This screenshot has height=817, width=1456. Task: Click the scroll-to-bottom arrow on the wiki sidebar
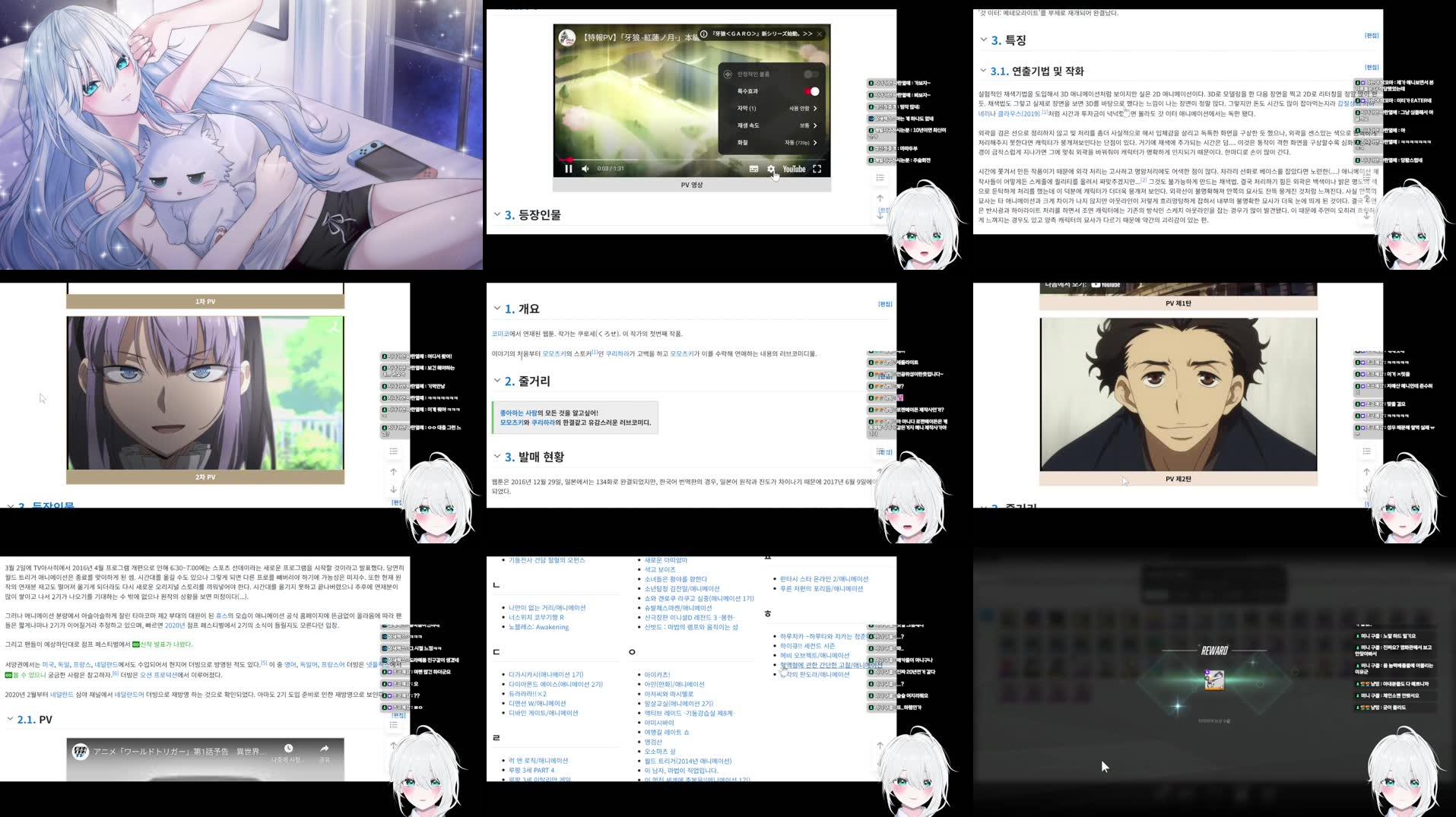880,217
